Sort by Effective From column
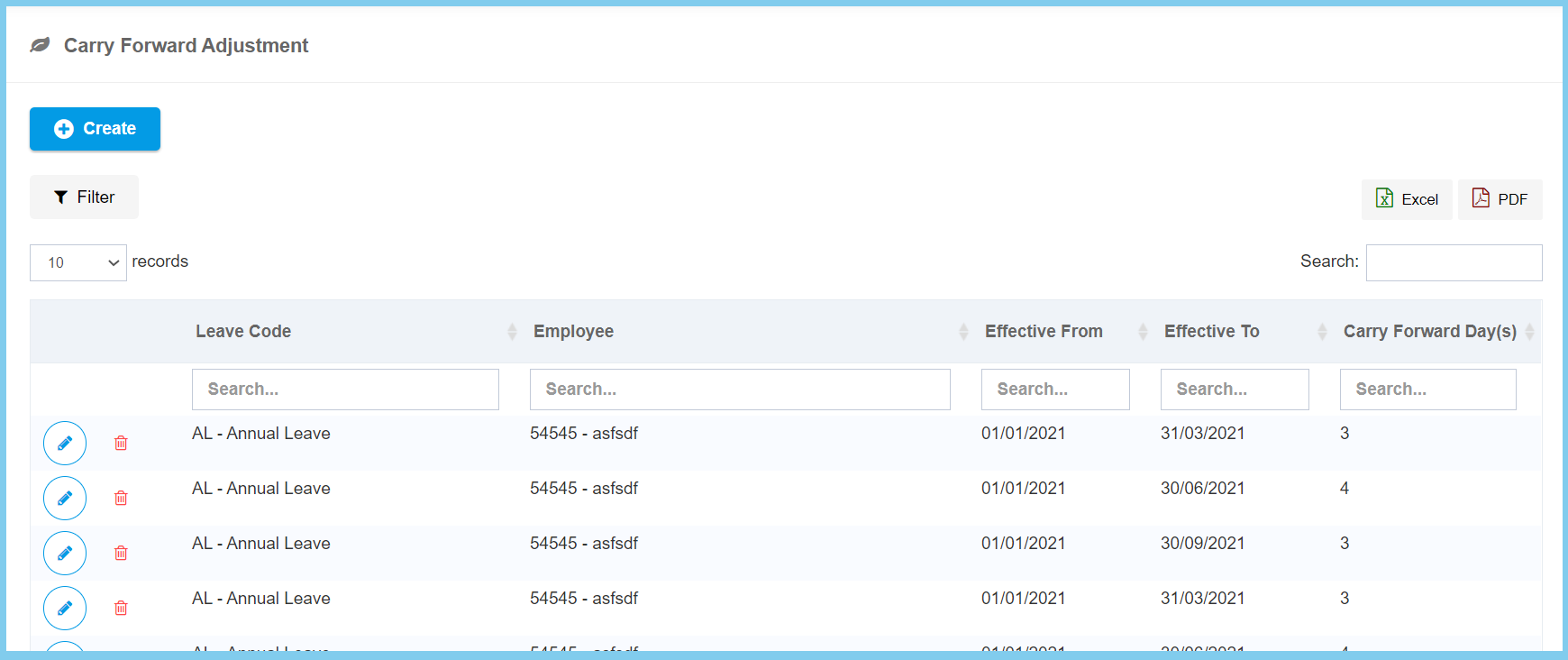 1044,331
